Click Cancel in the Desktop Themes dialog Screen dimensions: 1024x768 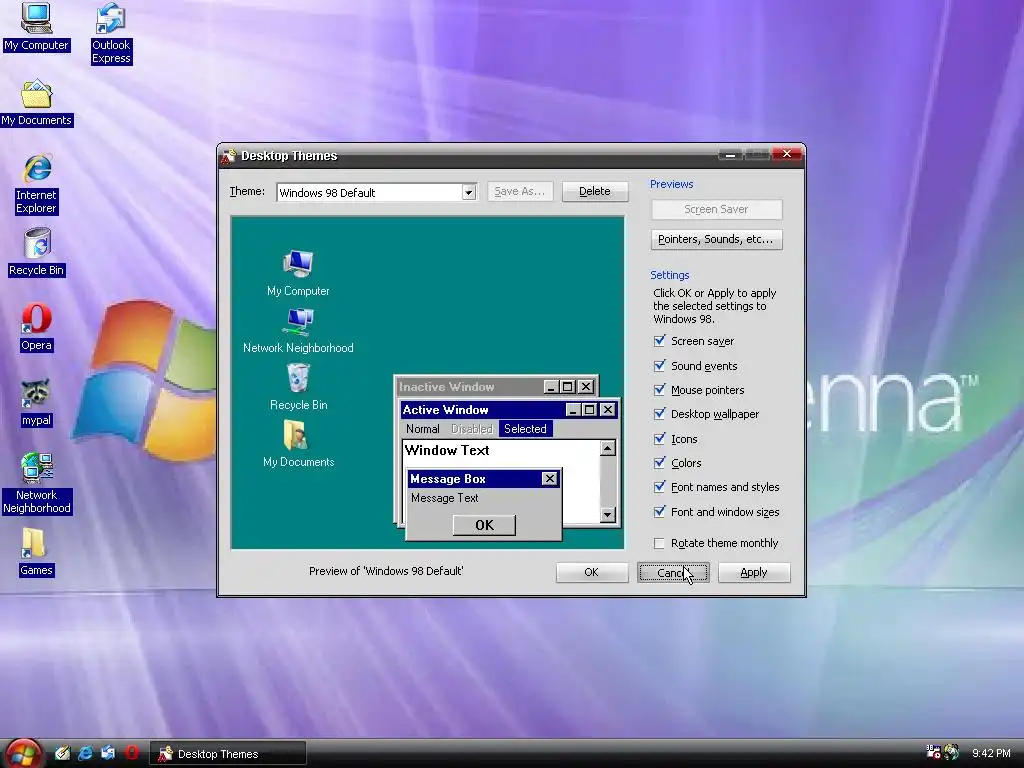click(673, 573)
